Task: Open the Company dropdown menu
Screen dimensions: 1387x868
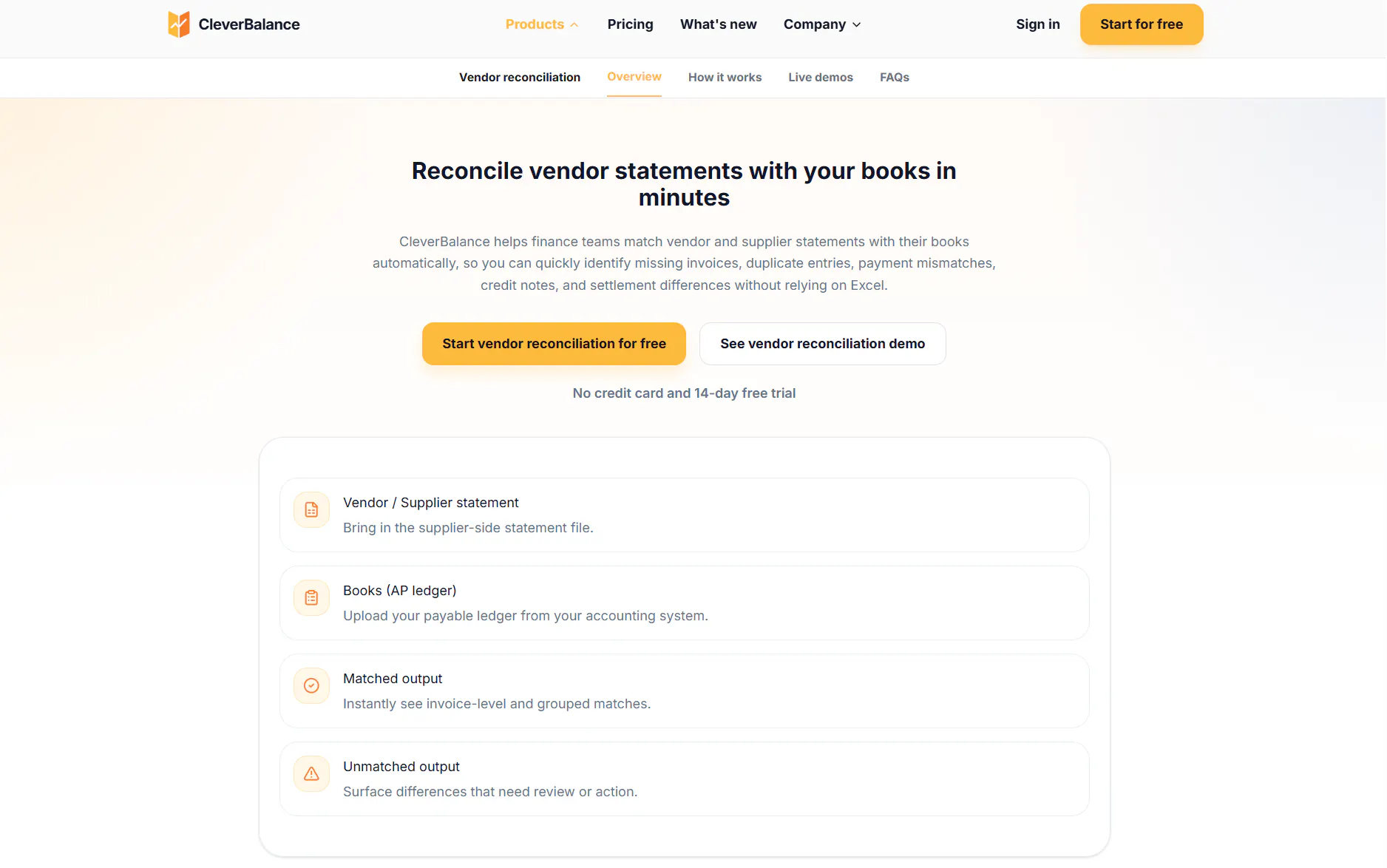Action: (x=822, y=24)
